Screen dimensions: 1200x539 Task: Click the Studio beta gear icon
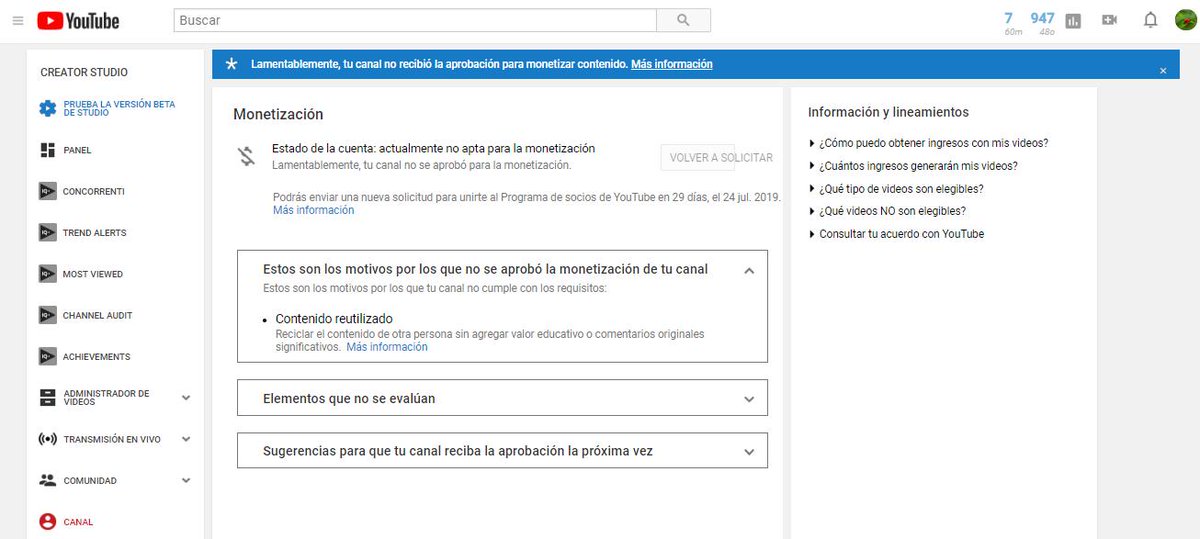(47, 108)
